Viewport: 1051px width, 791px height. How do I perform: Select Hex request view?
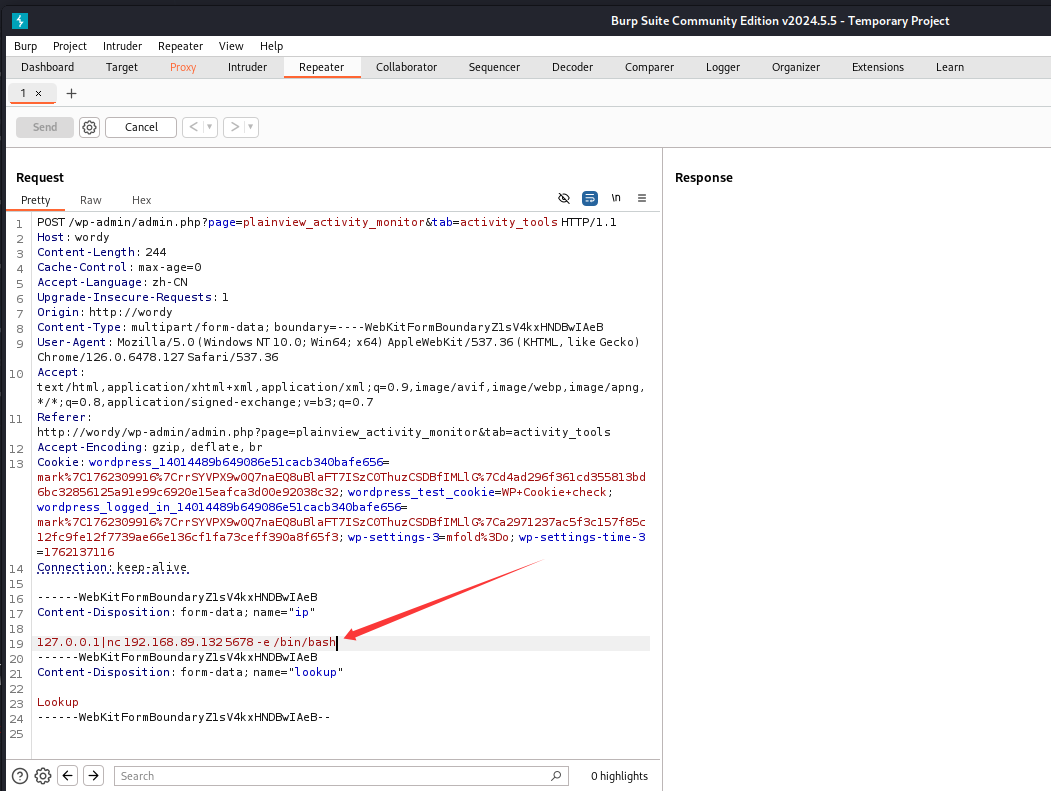pyautogui.click(x=141, y=200)
